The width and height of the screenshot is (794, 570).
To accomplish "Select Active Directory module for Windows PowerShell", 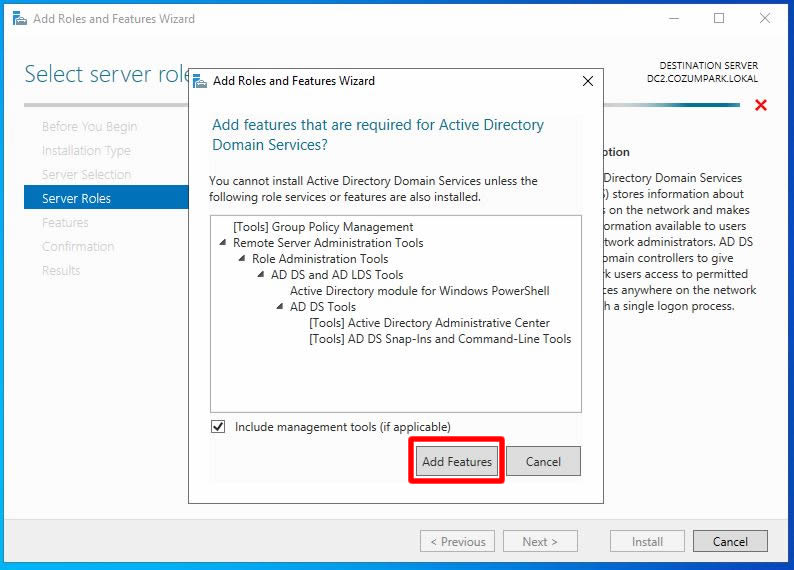I will 419,291.
